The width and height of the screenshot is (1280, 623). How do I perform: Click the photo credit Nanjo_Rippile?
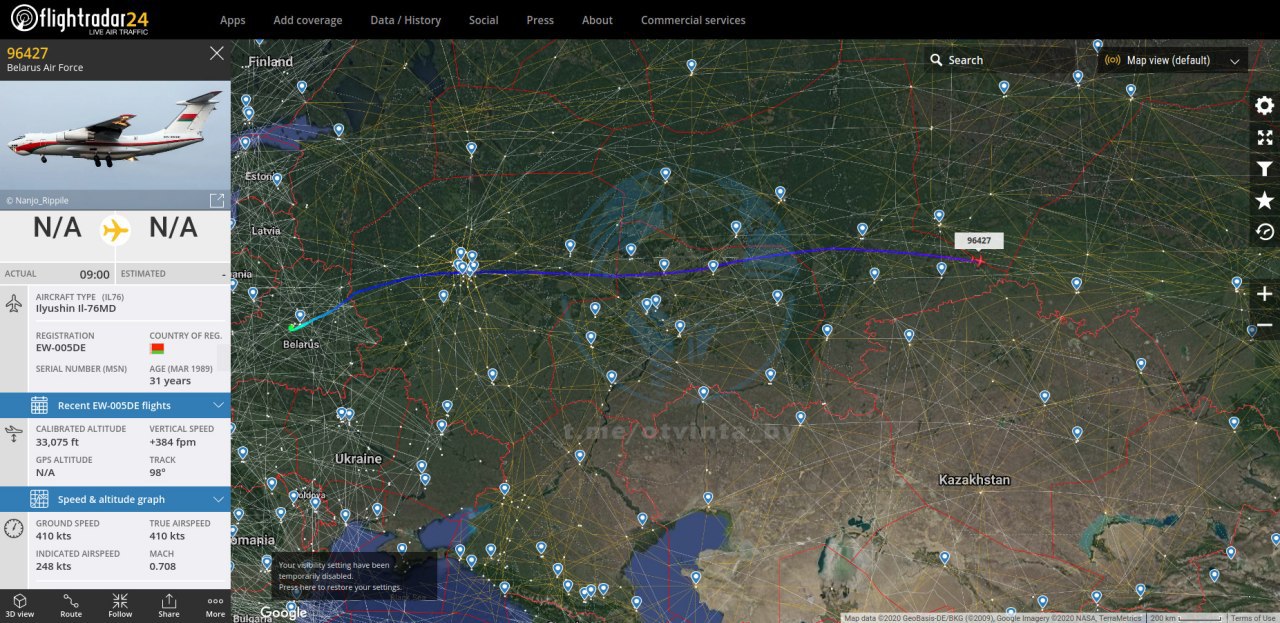pos(40,200)
